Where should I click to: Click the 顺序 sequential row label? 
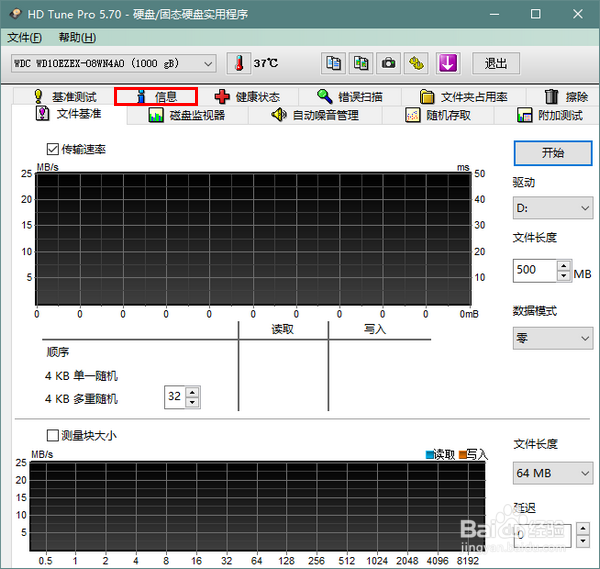(x=58, y=352)
